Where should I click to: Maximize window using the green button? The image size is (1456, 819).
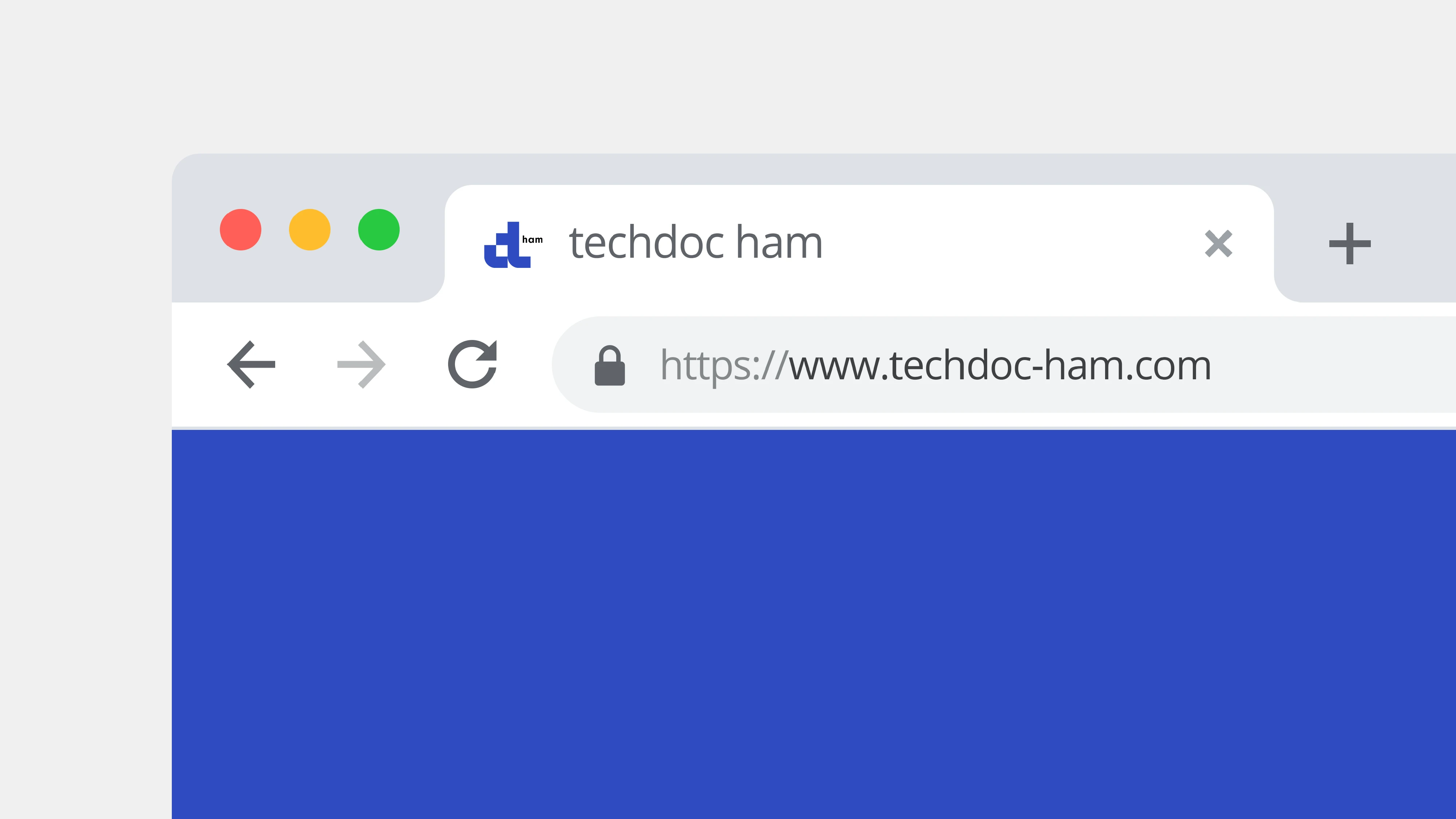pos(379,229)
